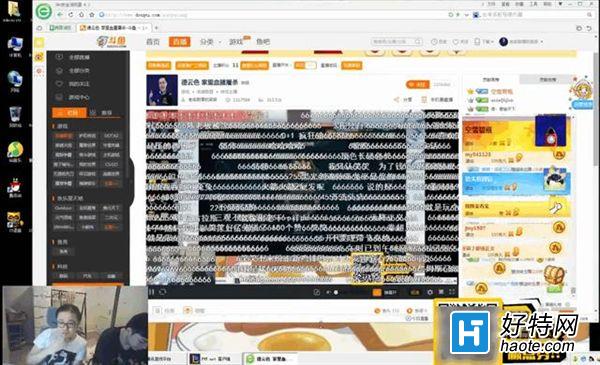Click the browser back arrow

60,15
